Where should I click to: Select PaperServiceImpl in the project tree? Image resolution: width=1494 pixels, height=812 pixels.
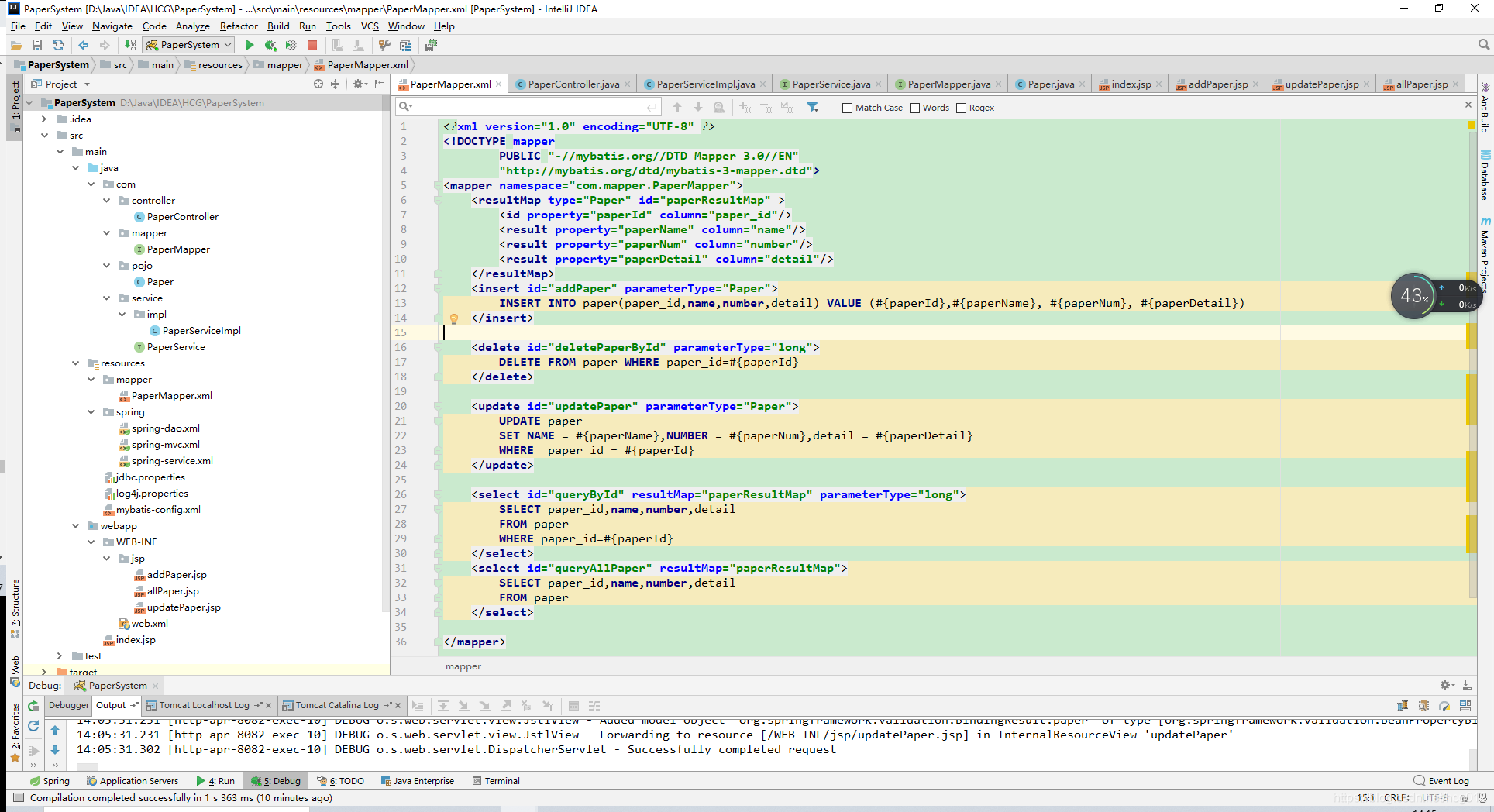coord(201,331)
